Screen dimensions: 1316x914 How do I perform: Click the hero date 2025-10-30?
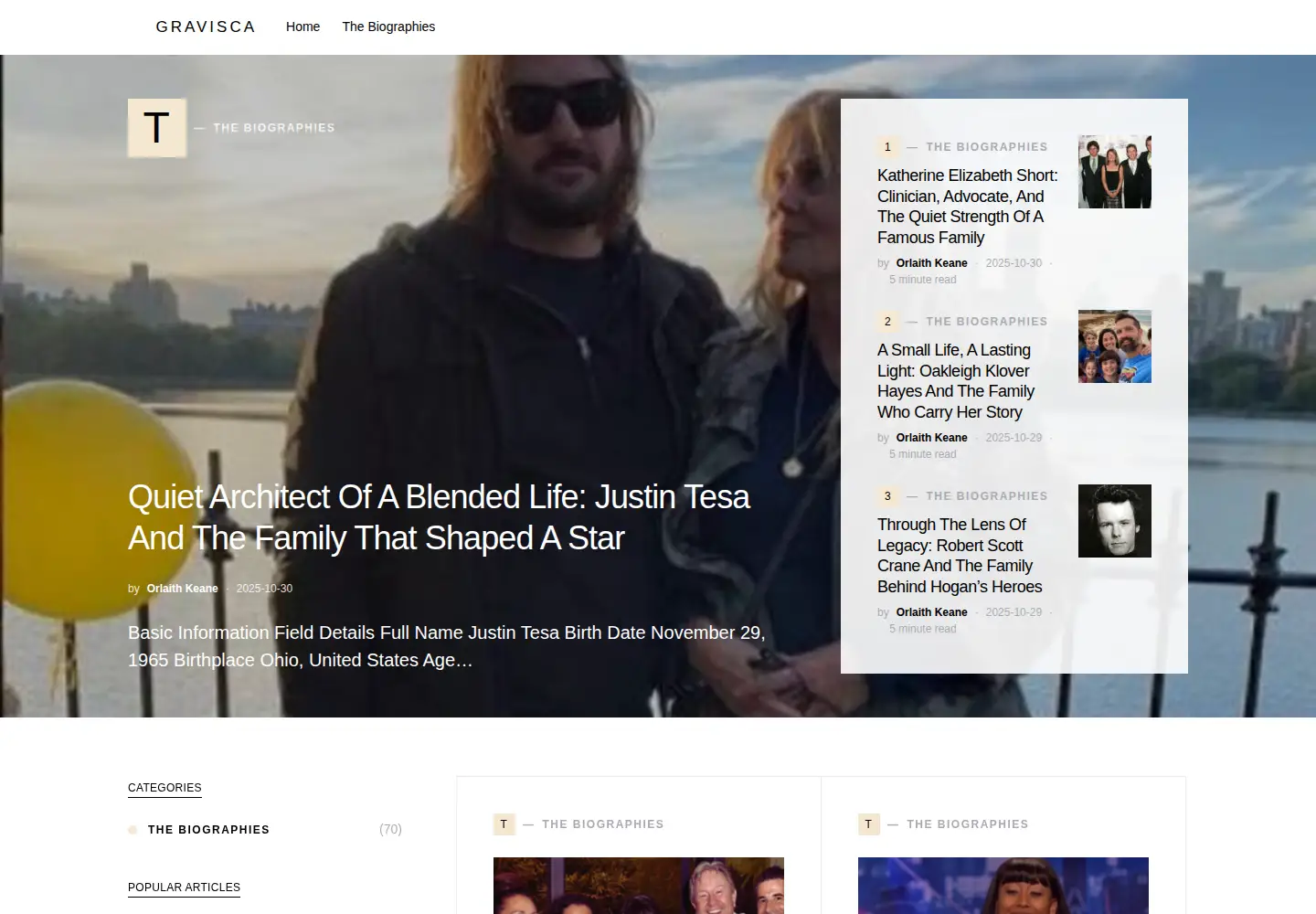[264, 589]
